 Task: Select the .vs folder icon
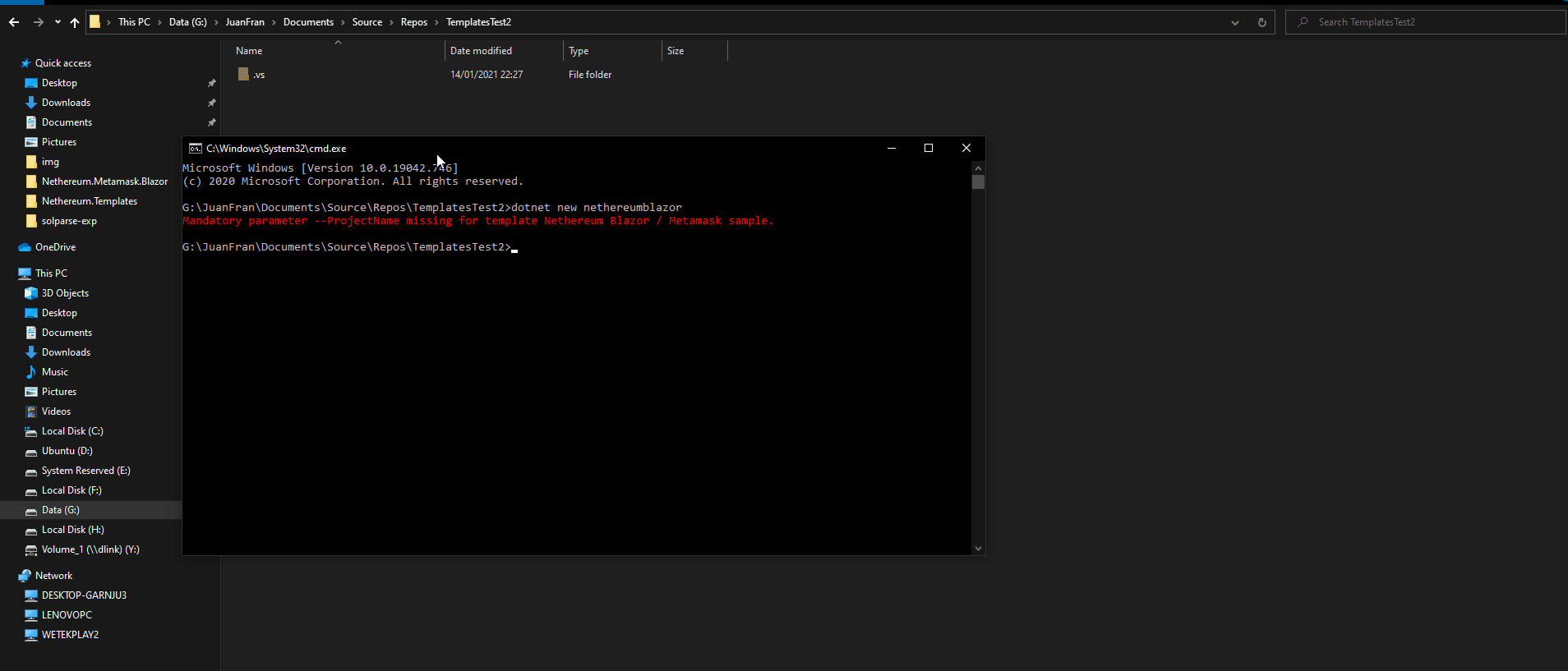[243, 74]
